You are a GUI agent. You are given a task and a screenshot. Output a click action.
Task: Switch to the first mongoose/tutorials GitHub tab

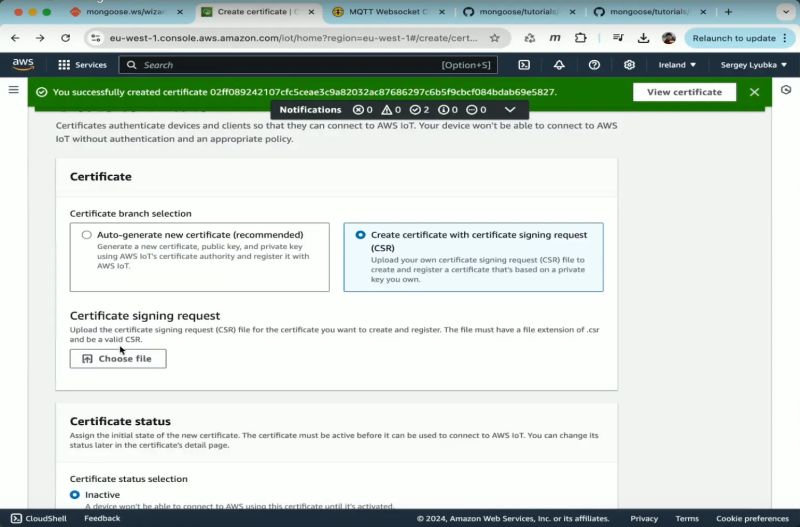519,12
